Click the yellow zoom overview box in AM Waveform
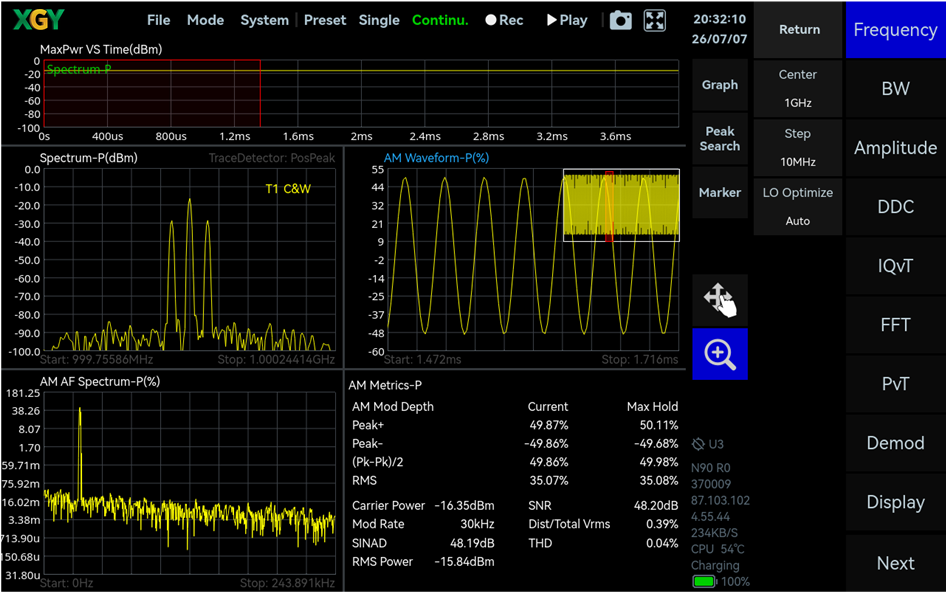The width and height of the screenshot is (947, 593). pyautogui.click(x=621, y=205)
